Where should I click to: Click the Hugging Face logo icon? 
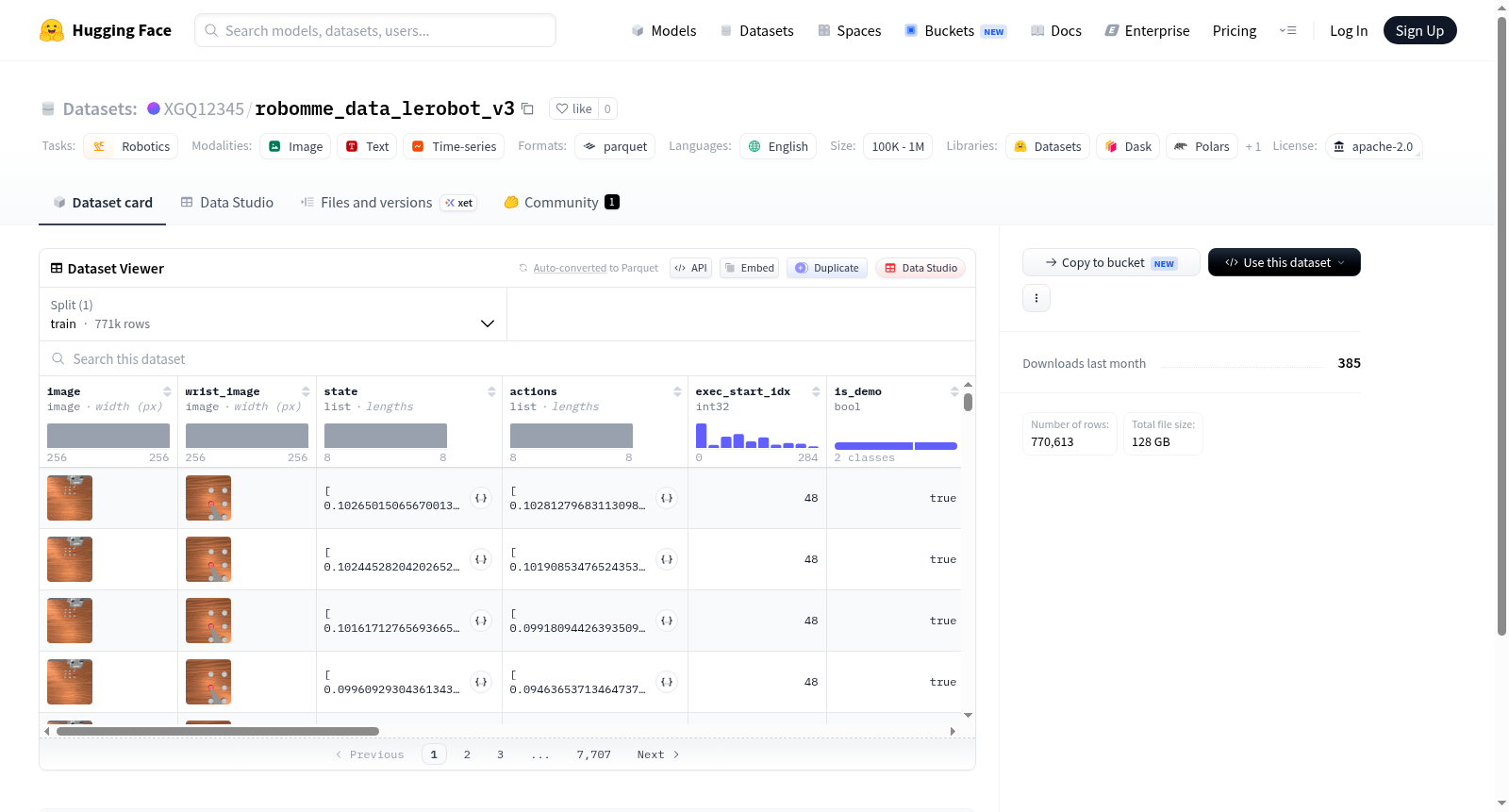pos(52,30)
